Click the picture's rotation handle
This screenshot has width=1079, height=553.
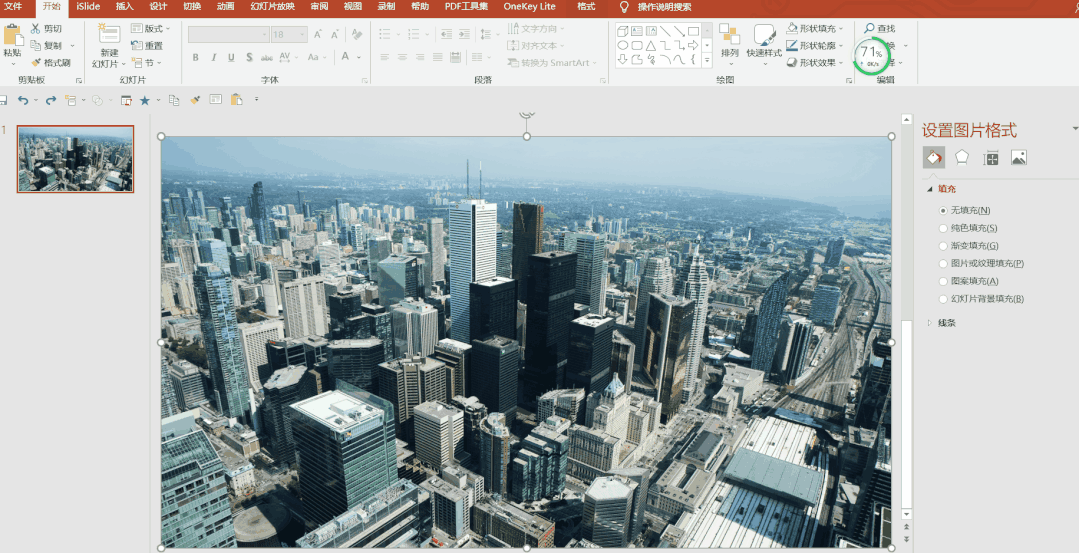(x=526, y=115)
